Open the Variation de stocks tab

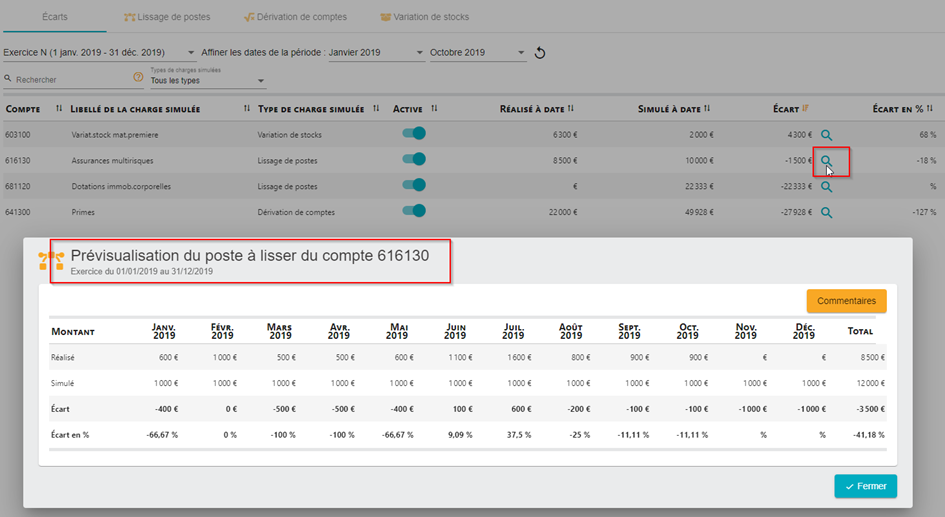click(424, 17)
